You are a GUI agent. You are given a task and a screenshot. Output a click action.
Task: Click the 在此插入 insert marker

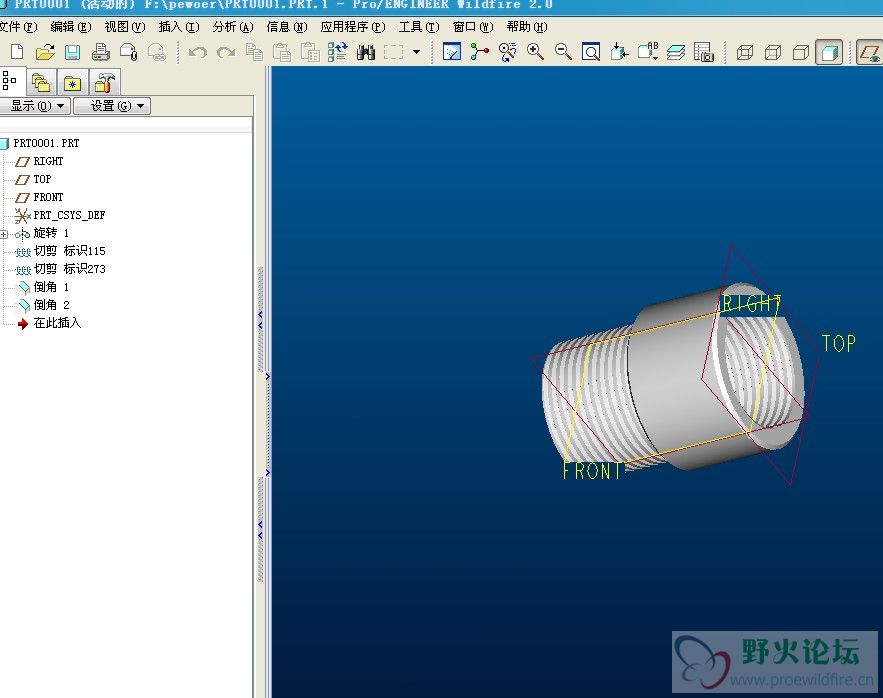click(x=57, y=323)
